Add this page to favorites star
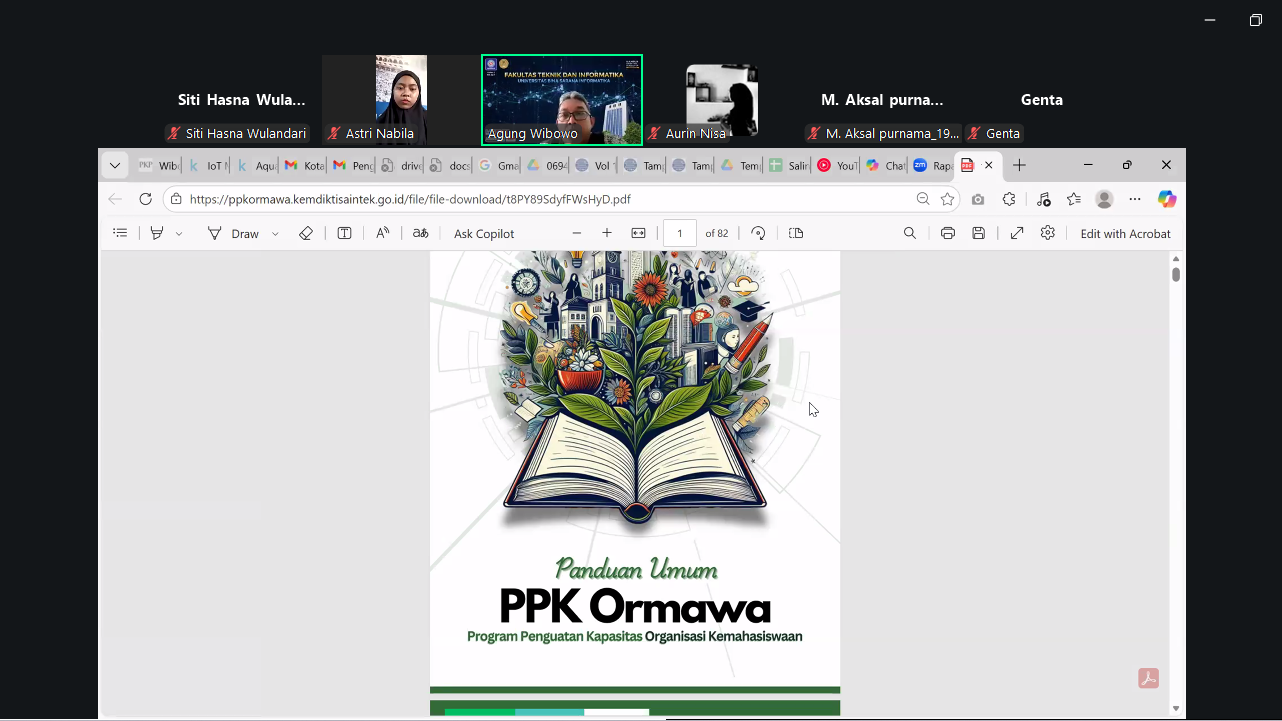Viewport: 1282px width, 721px height. [x=947, y=199]
